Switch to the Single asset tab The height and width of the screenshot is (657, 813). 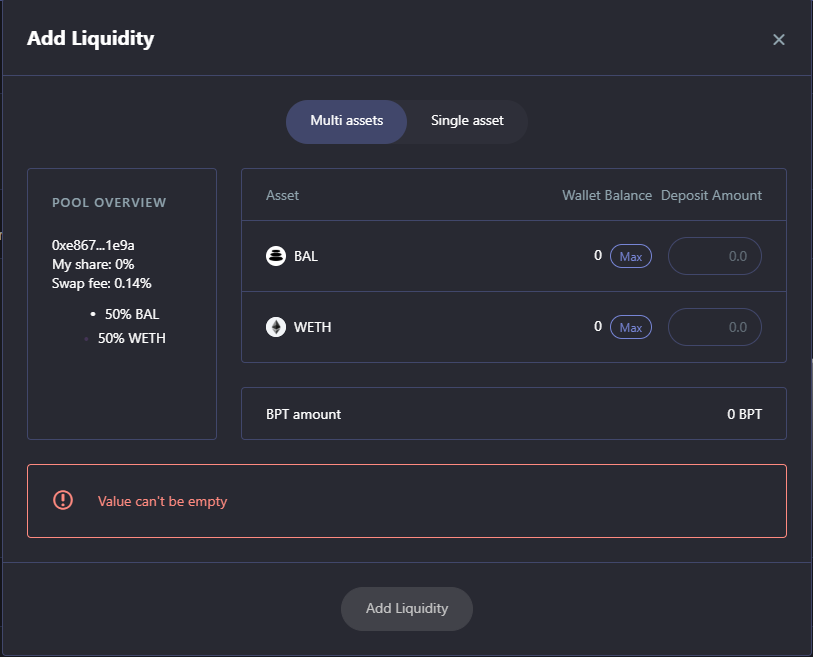[467, 121]
